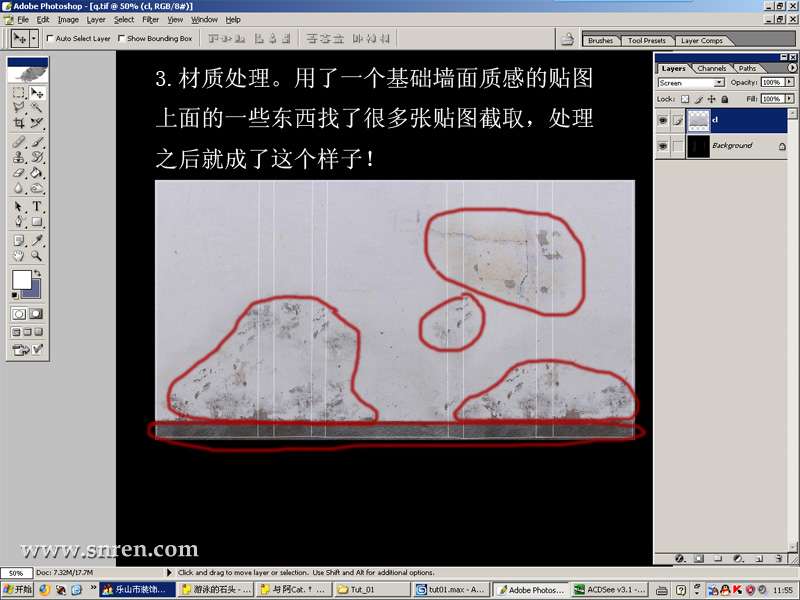Open Brushes tab in palette well

[600, 40]
